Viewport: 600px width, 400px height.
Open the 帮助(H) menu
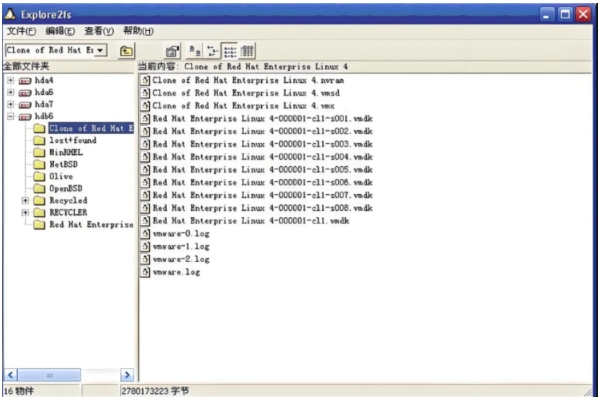(138, 31)
